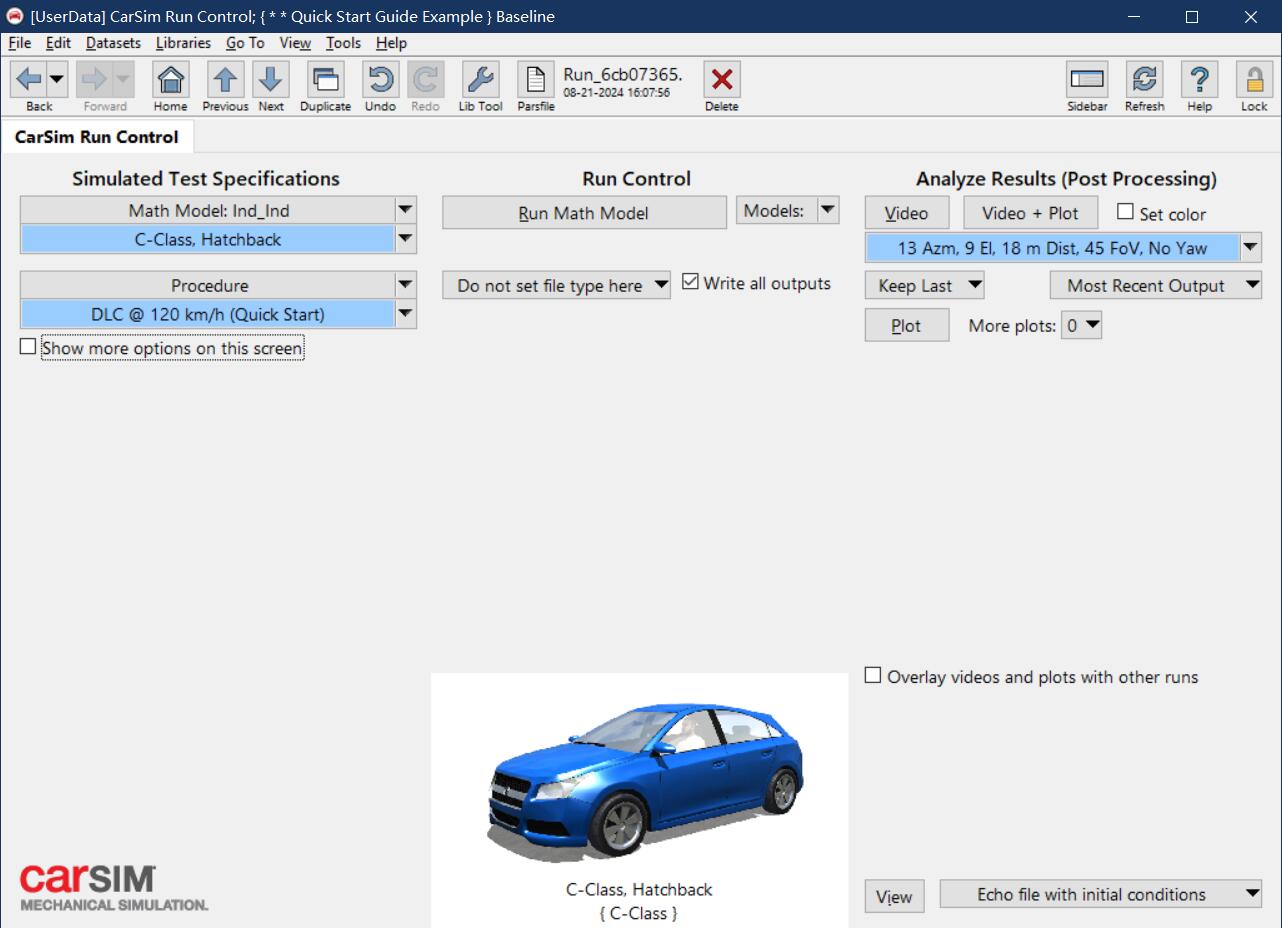Click the Lock padlock icon
This screenshot has width=1282, height=928.
1254,79
